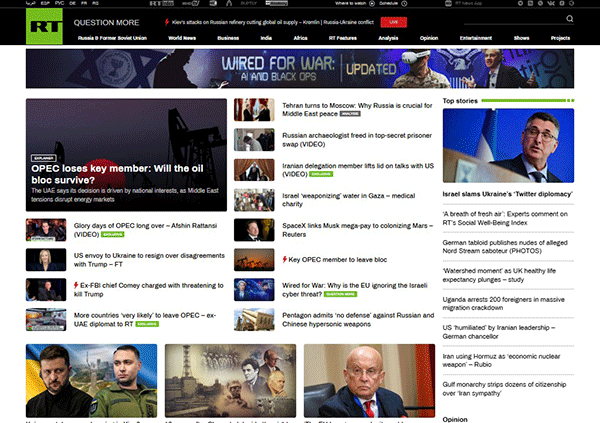Image resolution: width=600 pixels, height=423 pixels.
Task: Open search with the magnifier icon
Action: [569, 19]
